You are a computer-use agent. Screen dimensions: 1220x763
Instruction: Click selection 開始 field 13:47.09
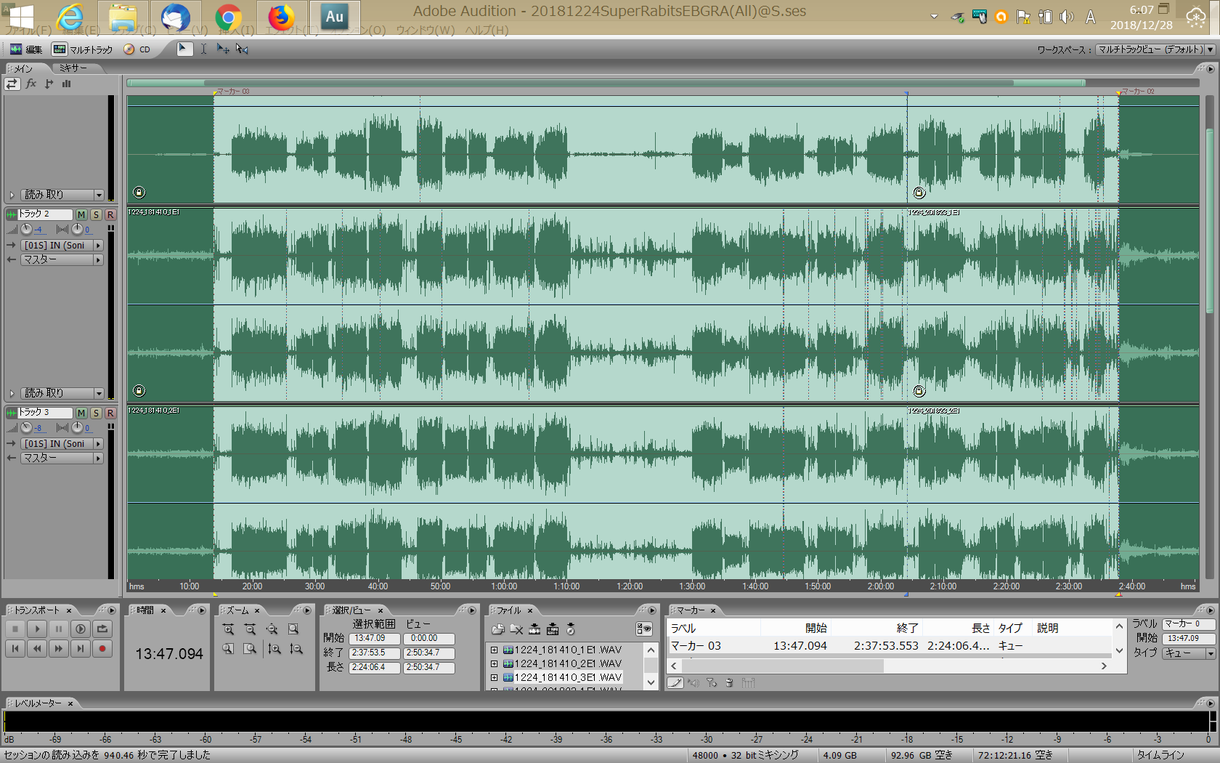pos(375,639)
